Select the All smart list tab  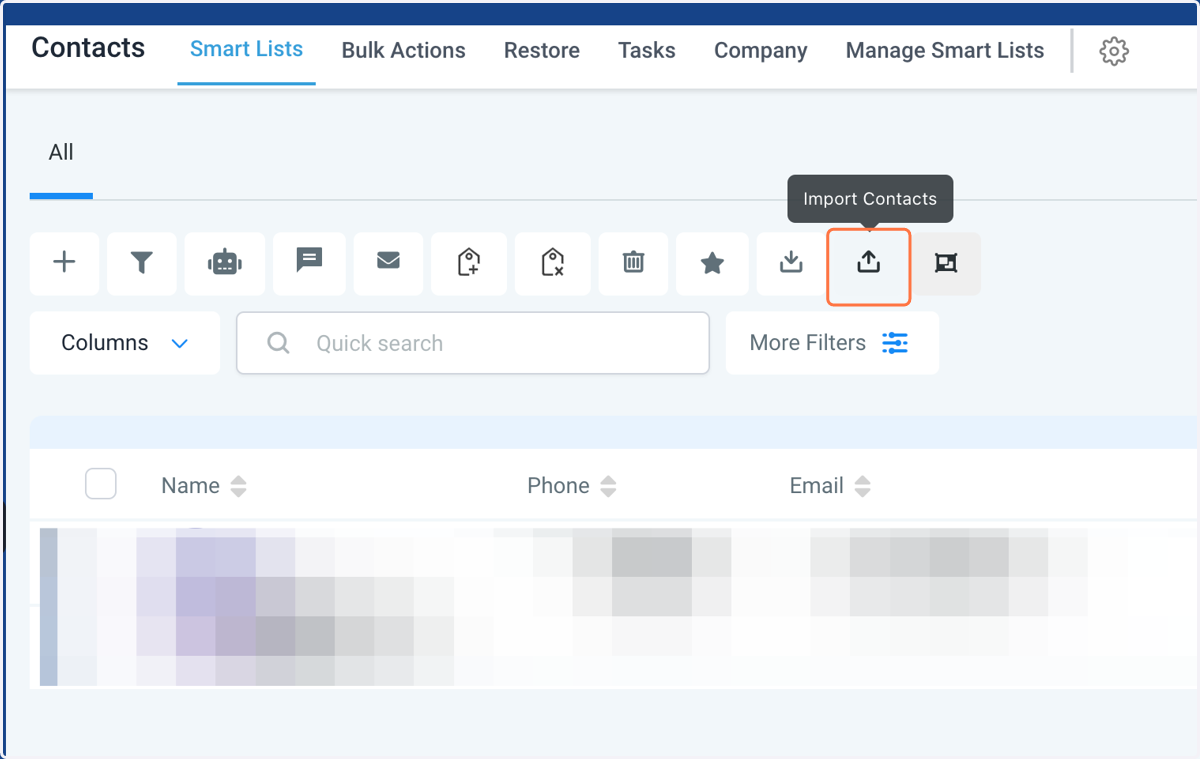(x=61, y=153)
